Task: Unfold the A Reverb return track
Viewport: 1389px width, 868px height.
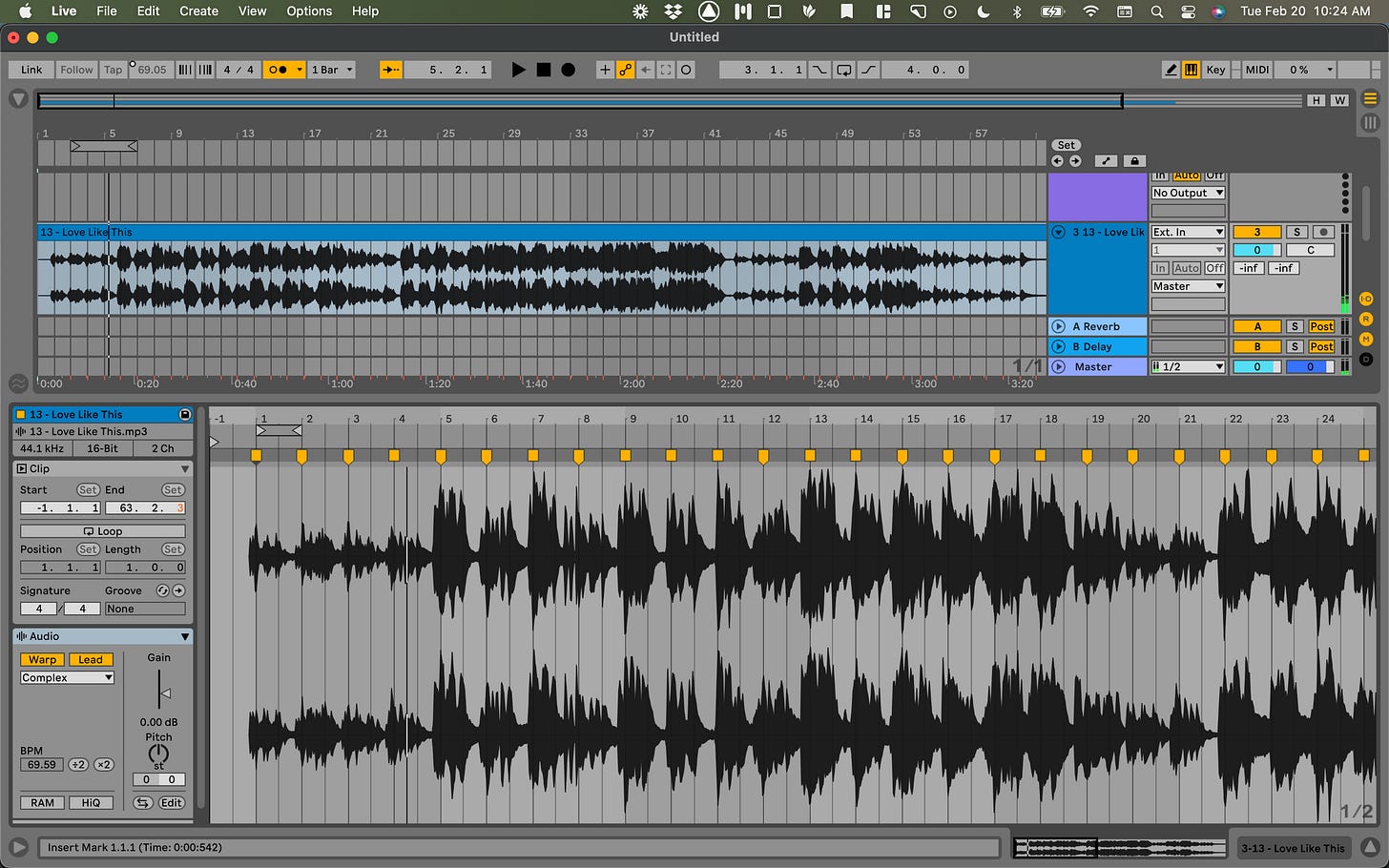Action: click(x=1058, y=326)
